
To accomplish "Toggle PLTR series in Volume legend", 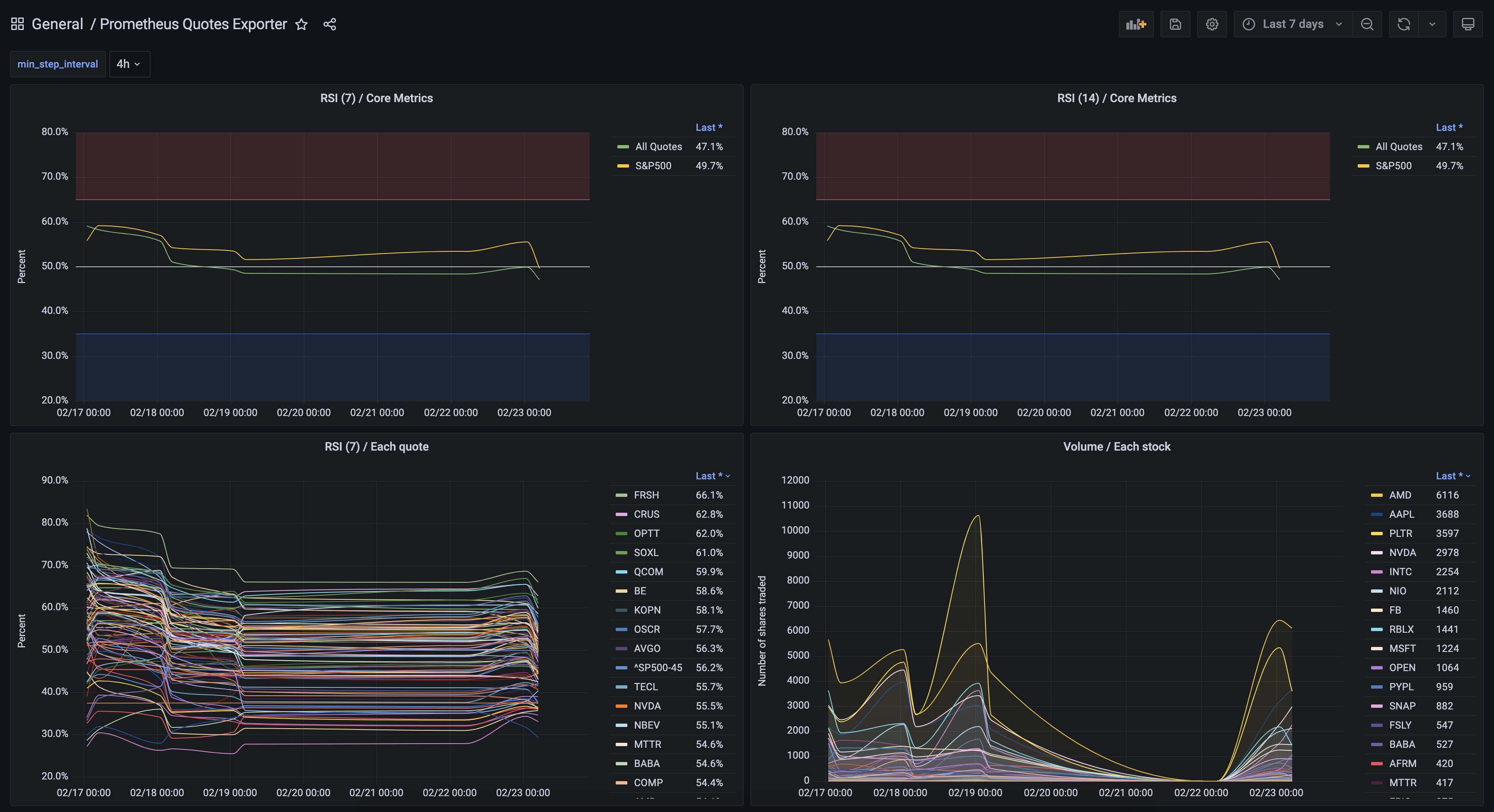I will coord(1401,534).
